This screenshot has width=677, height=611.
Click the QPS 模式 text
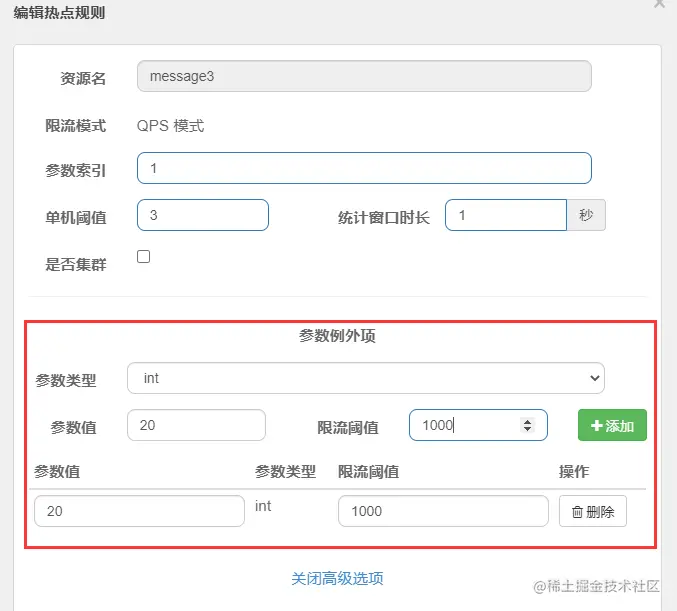pyautogui.click(x=171, y=126)
